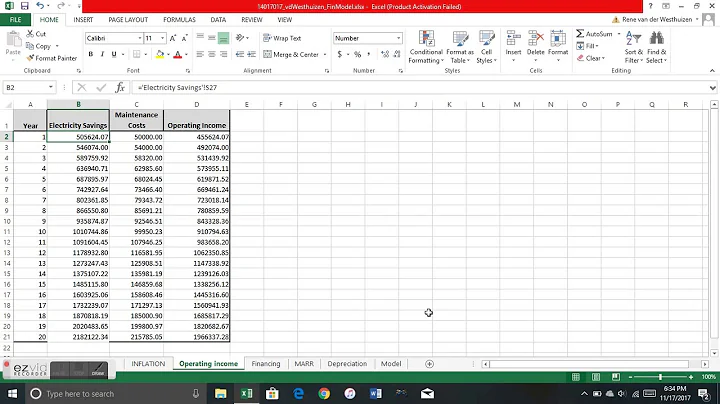
Task: Click the zoom slider handle
Action: 660,377
